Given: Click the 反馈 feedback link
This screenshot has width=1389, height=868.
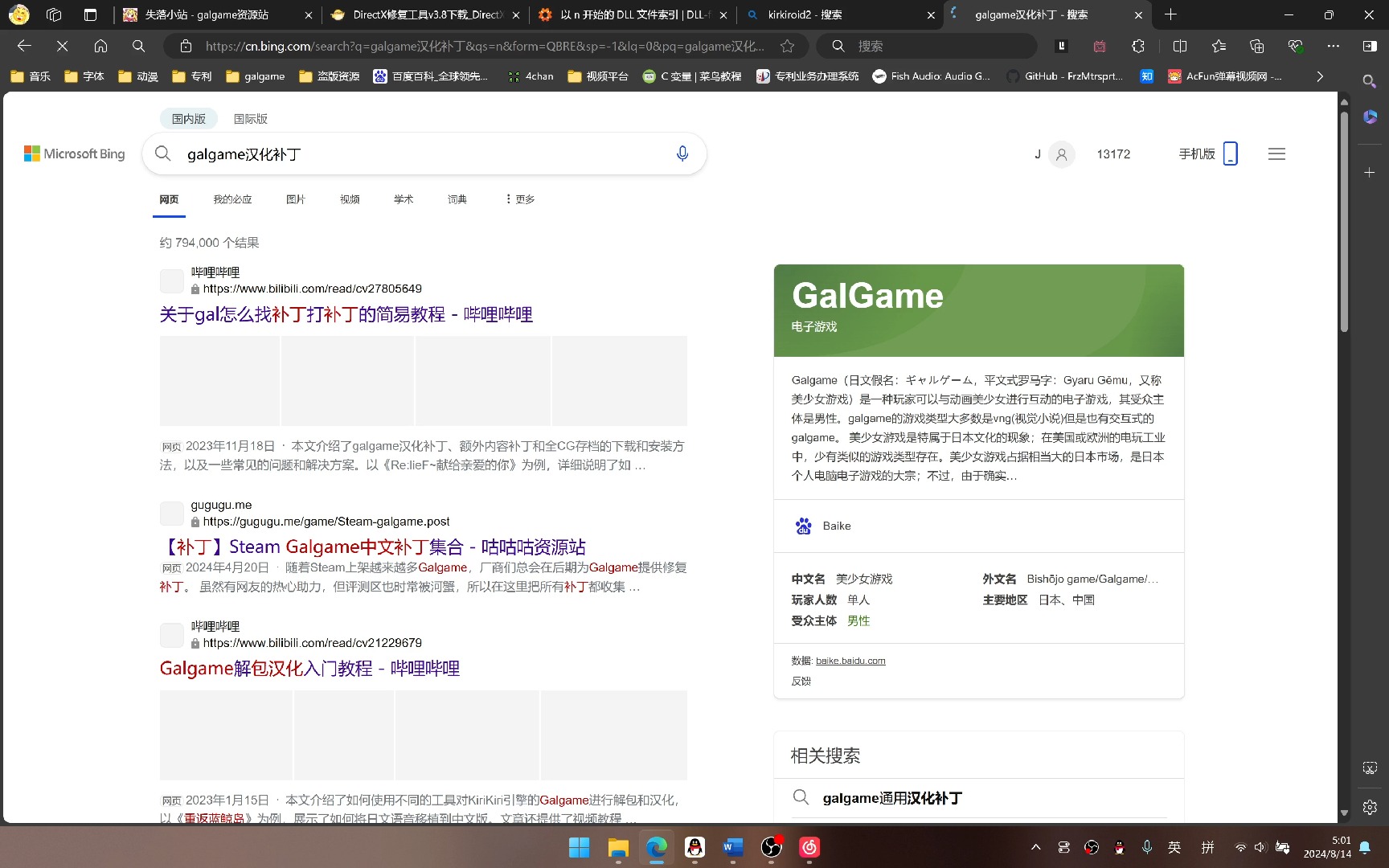Looking at the screenshot, I should click(801, 681).
